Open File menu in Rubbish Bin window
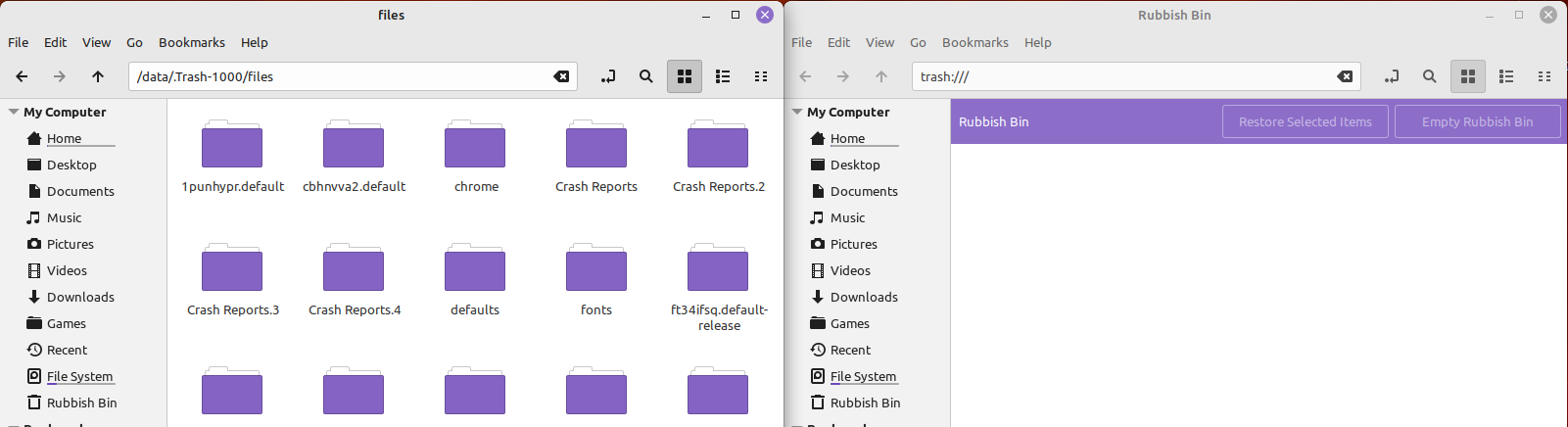The width and height of the screenshot is (1568, 427). 802,42
